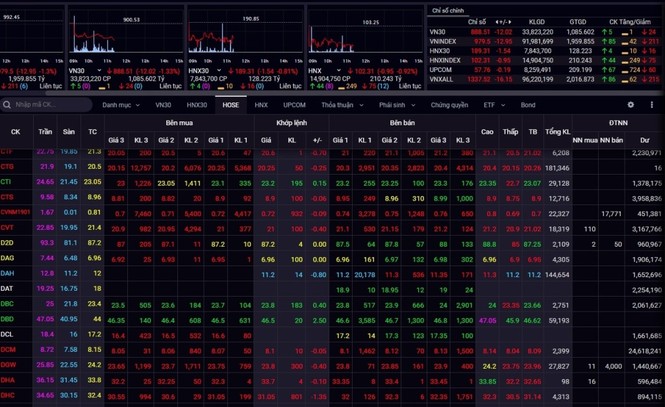Click the NN mua column header

point(585,140)
